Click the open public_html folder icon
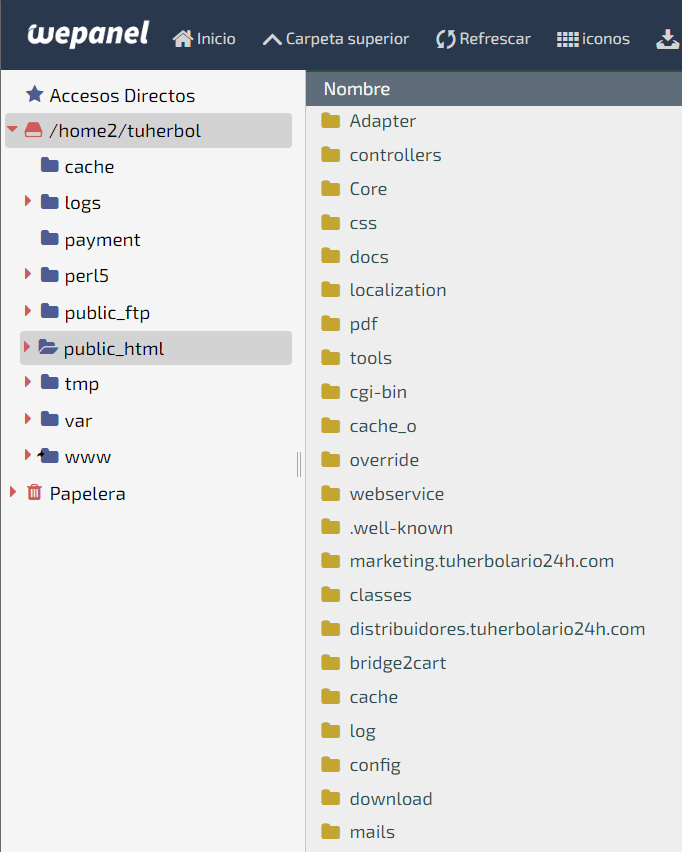682x852 pixels. 48,347
